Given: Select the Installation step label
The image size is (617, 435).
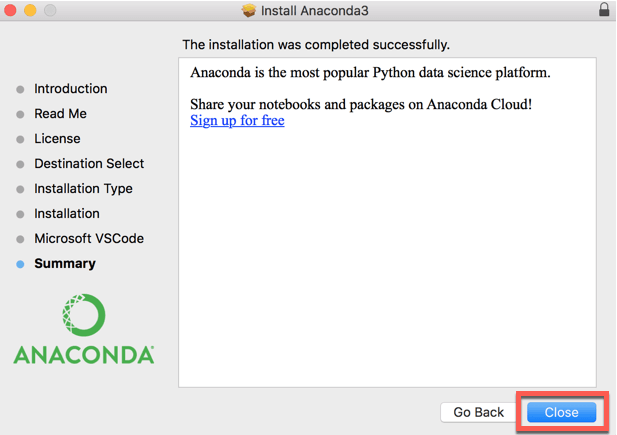Looking at the screenshot, I should [67, 213].
